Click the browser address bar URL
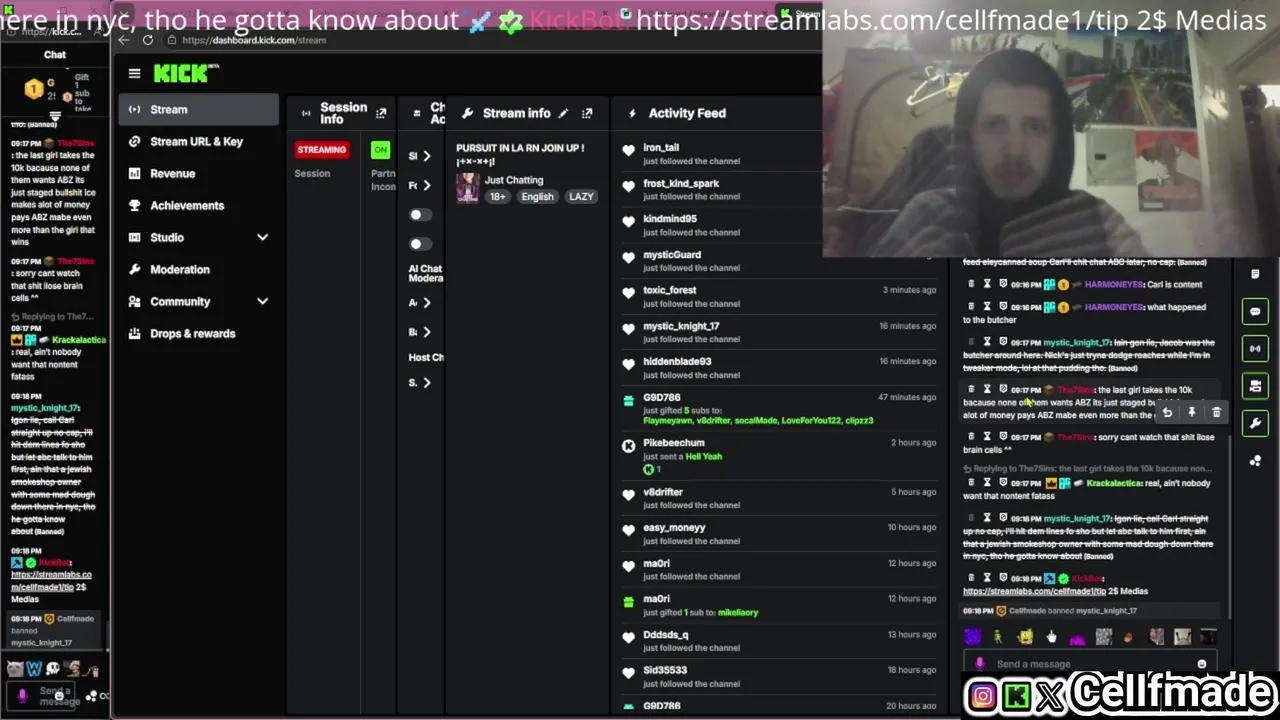 click(254, 40)
